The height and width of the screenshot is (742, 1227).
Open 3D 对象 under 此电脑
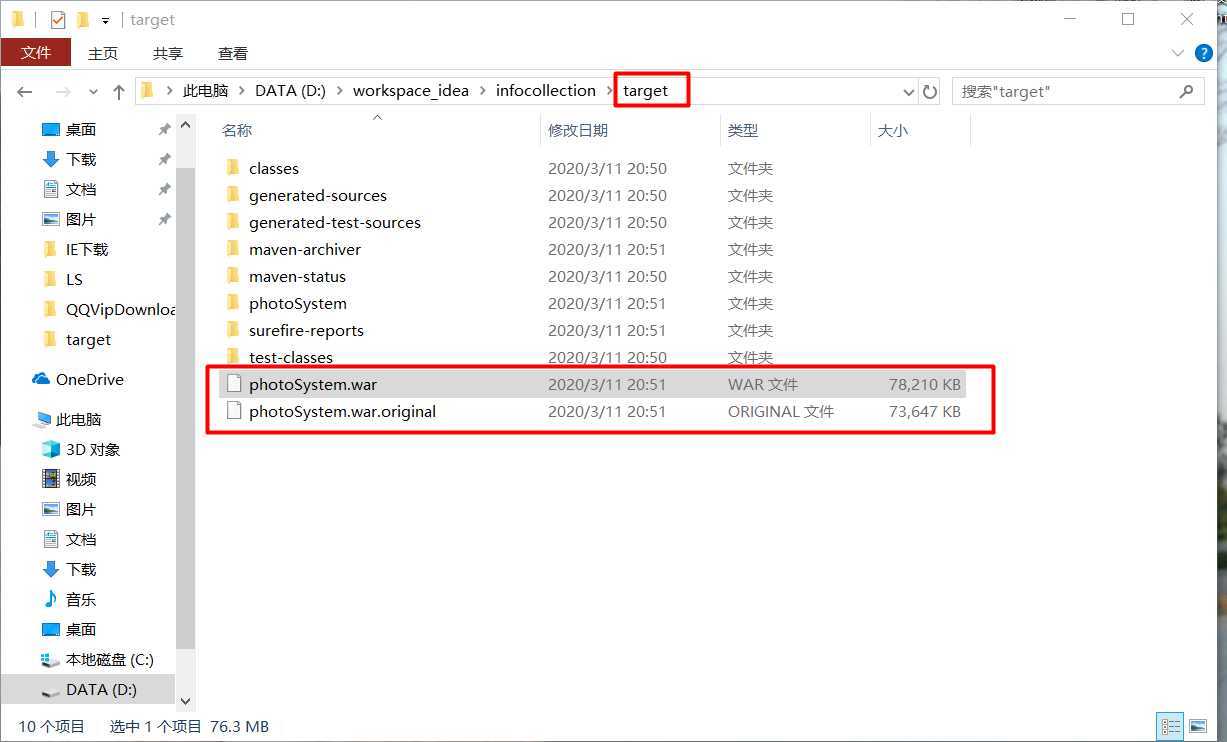click(93, 449)
